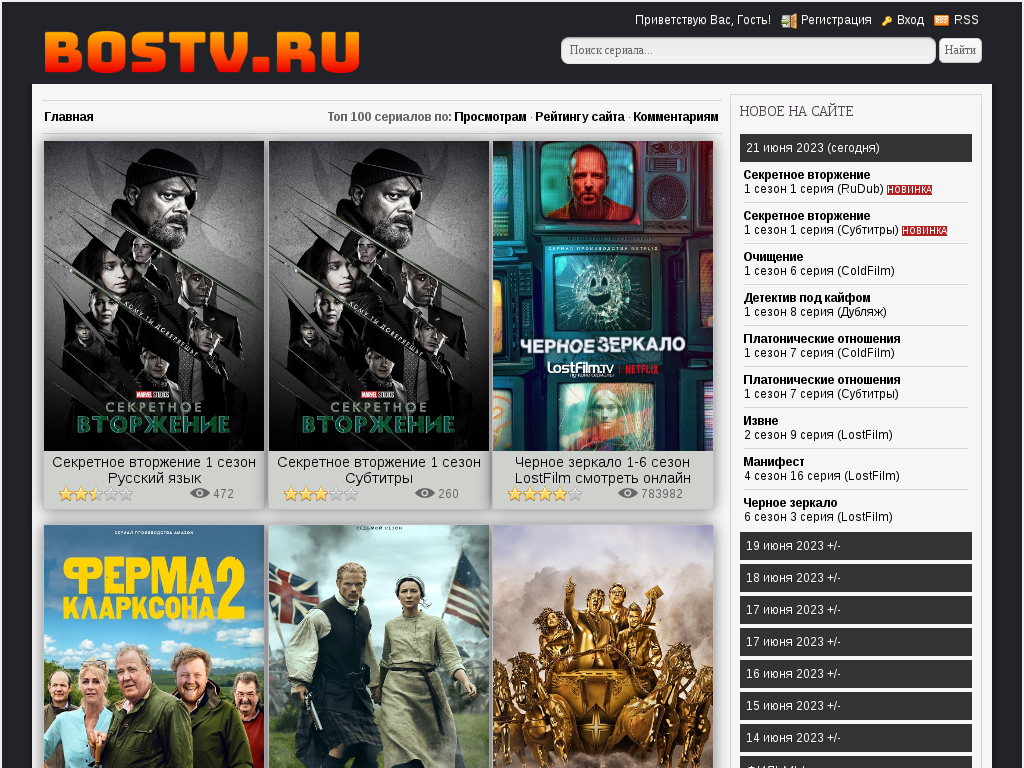The height and width of the screenshot is (768, 1024).
Task: Click the key icon next to Вход
Action: coord(887,21)
